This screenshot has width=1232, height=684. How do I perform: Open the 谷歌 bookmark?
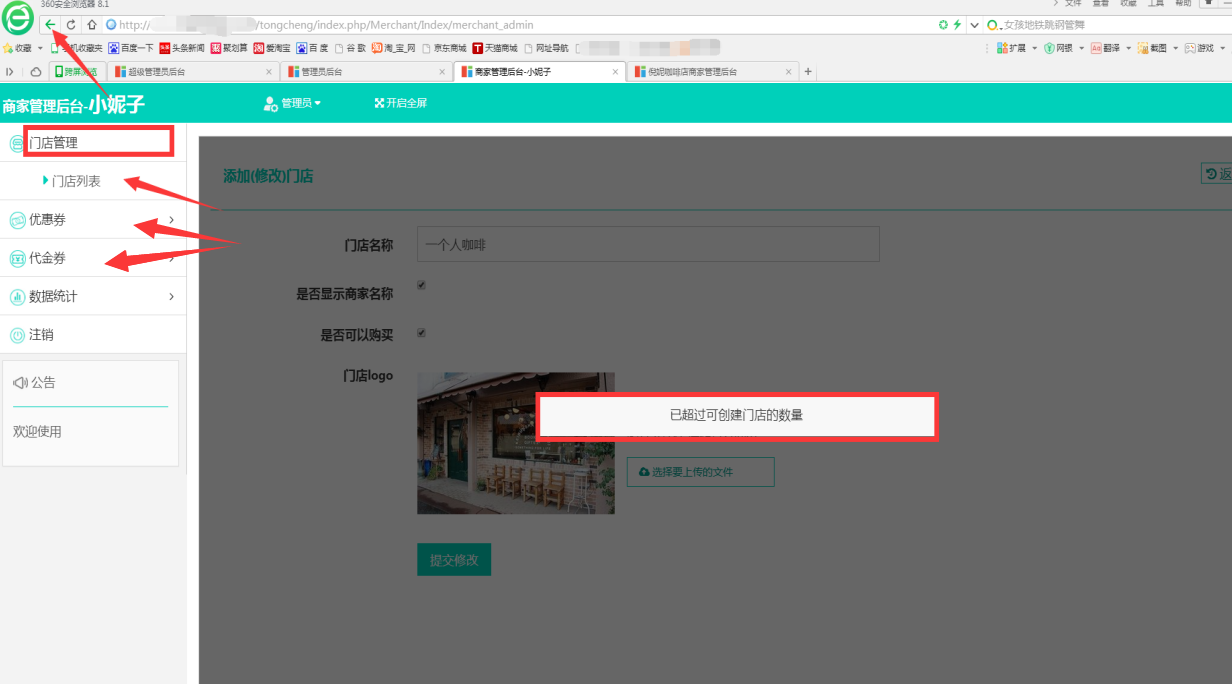click(350, 47)
